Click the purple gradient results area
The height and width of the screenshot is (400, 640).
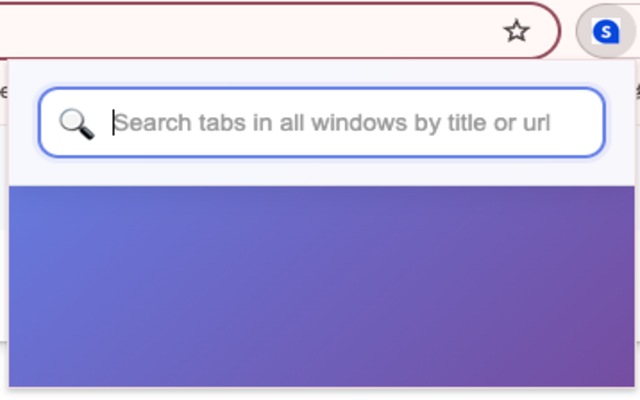pos(322,285)
